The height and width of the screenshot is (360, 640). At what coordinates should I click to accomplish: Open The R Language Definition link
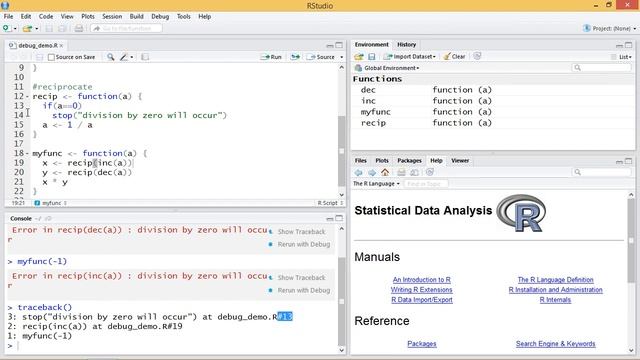coord(556,280)
